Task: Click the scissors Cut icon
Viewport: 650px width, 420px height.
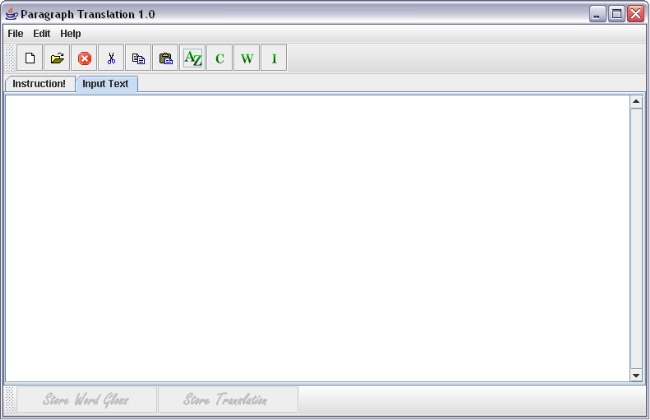Action: click(x=111, y=58)
